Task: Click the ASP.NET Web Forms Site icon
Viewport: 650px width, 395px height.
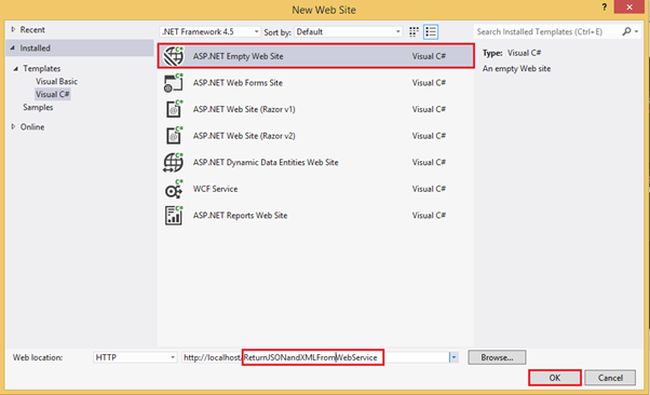Action: point(173,82)
